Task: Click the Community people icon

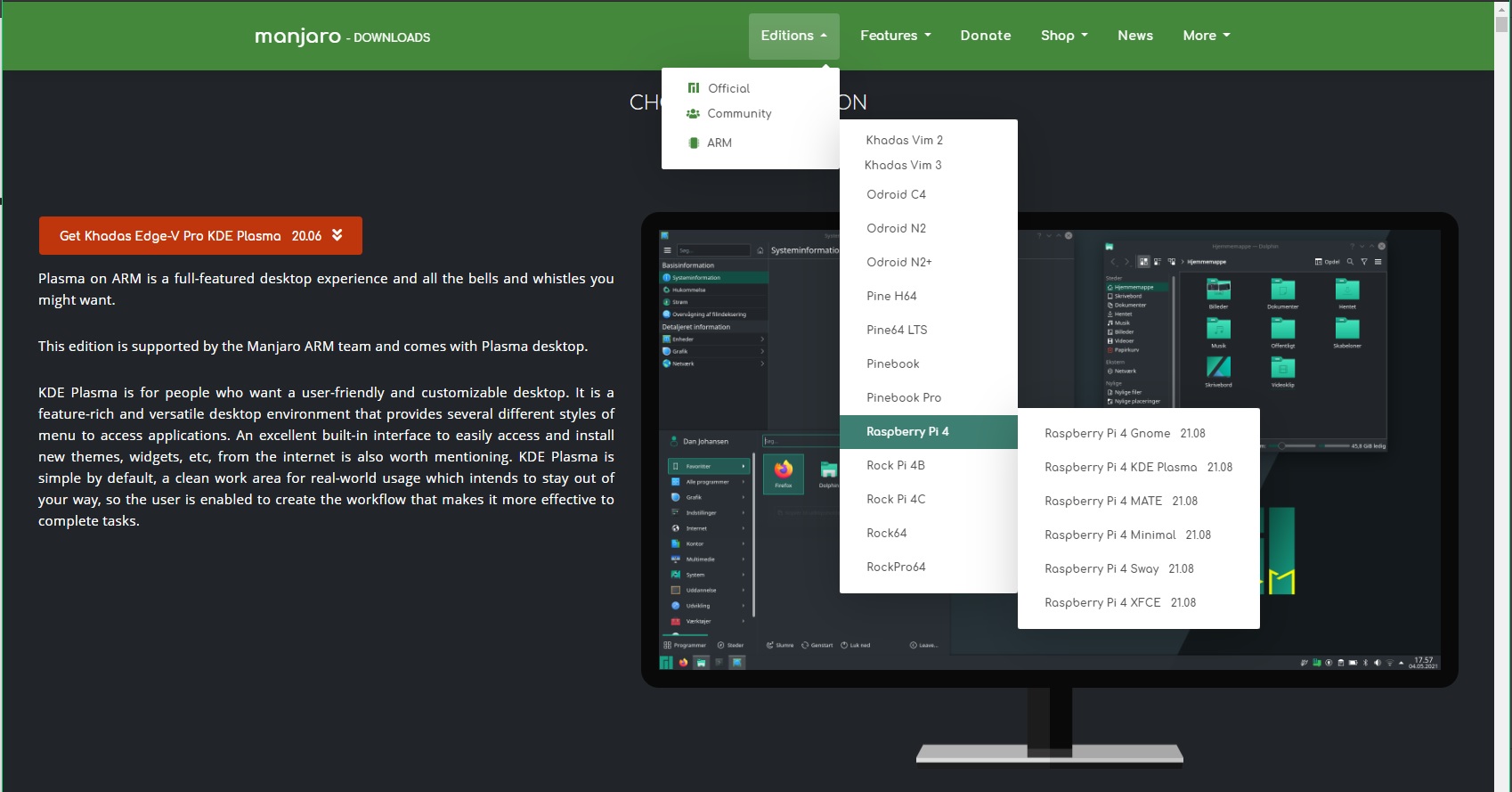Action: click(693, 113)
